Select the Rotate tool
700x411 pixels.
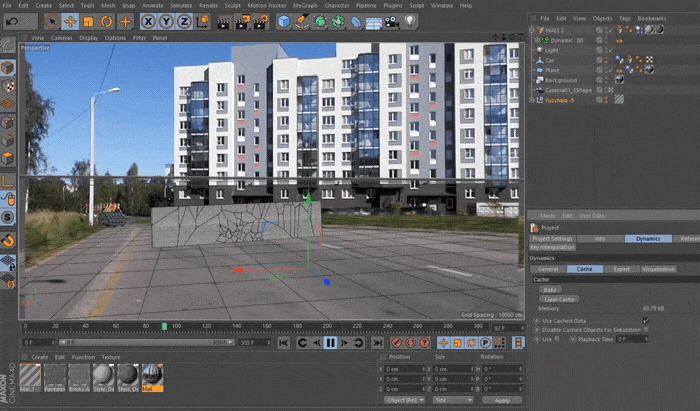pos(107,20)
